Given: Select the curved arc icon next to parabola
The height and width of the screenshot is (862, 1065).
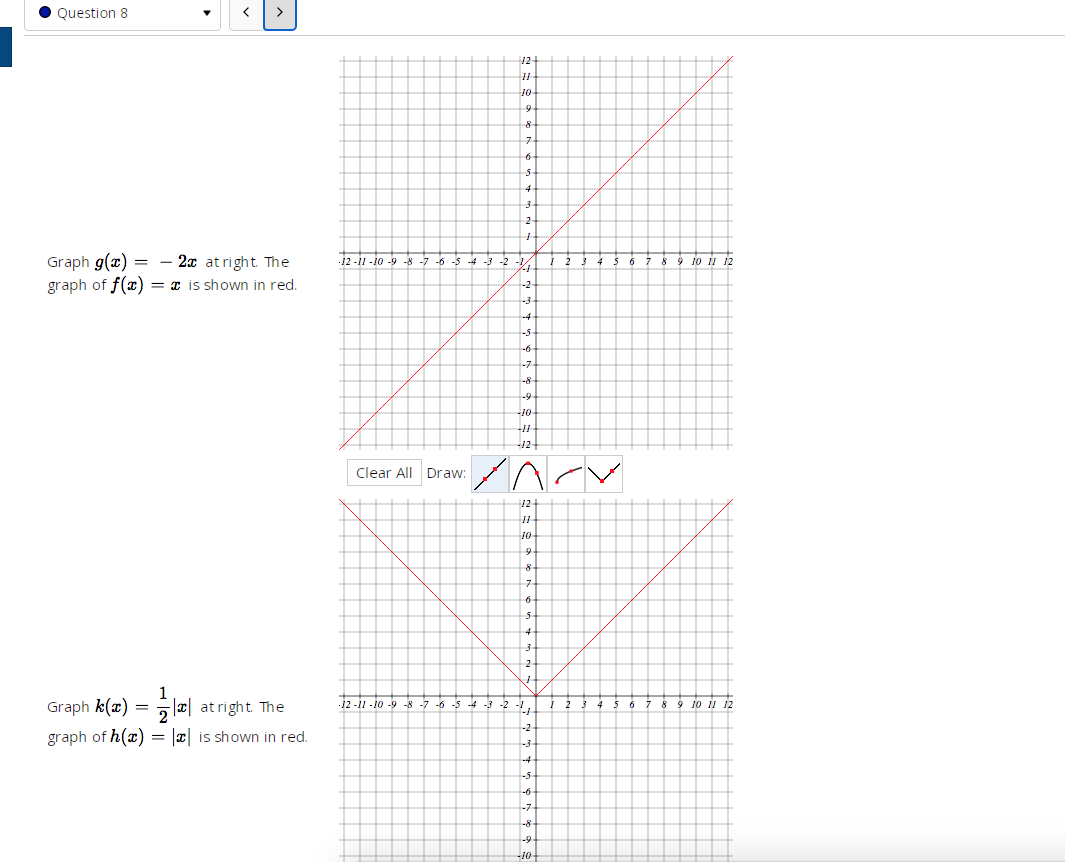Looking at the screenshot, I should tap(565, 473).
